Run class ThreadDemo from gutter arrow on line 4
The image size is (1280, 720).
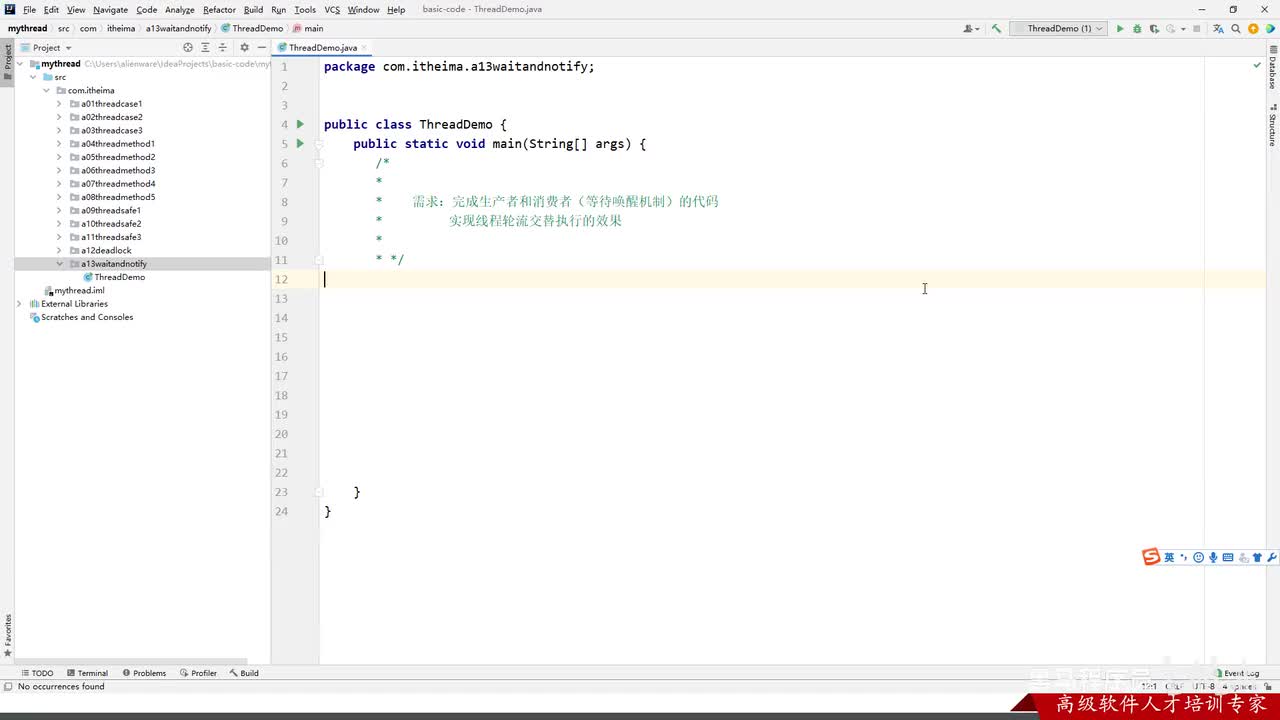(300, 124)
